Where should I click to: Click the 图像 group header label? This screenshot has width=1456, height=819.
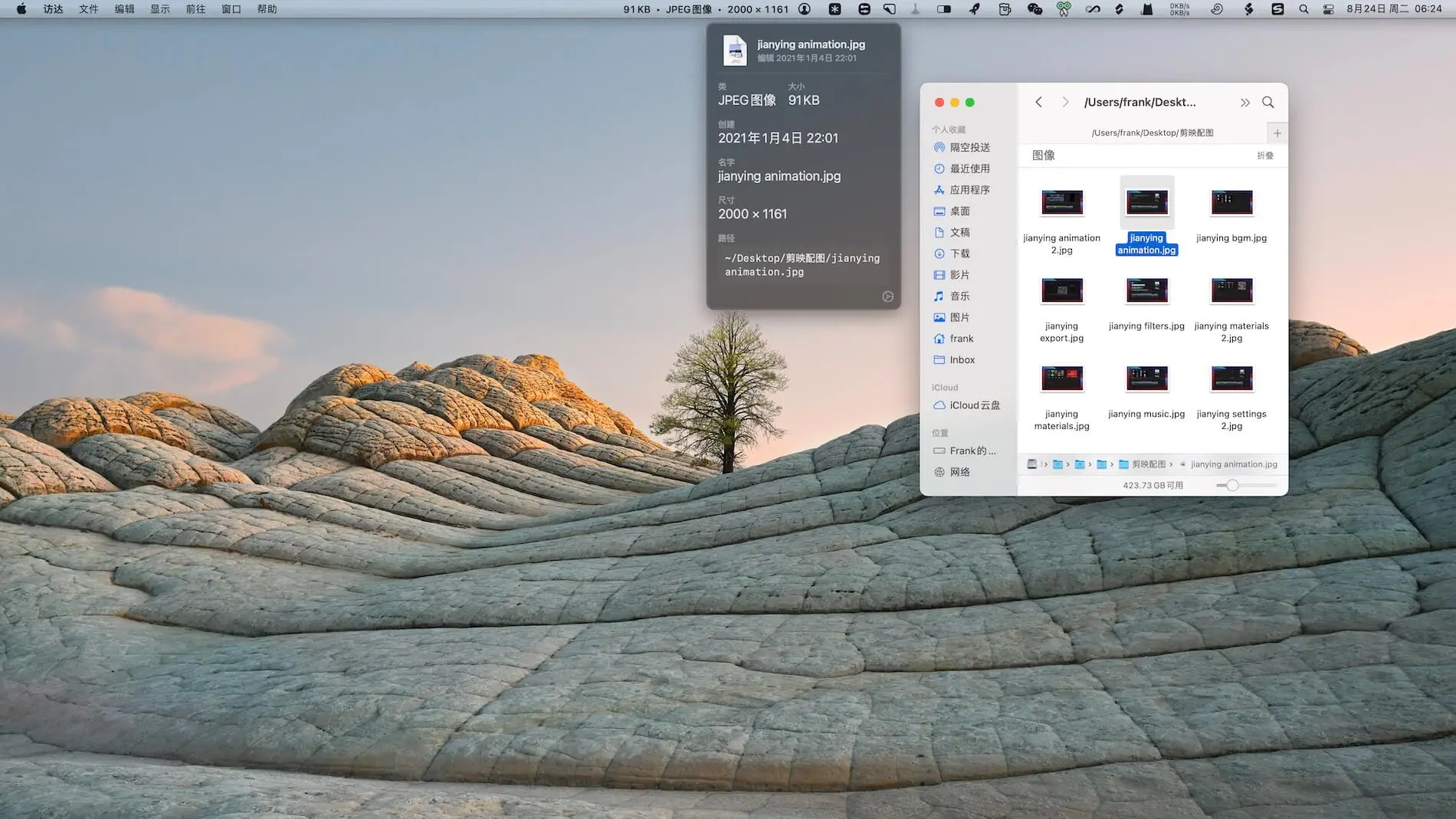click(x=1043, y=156)
